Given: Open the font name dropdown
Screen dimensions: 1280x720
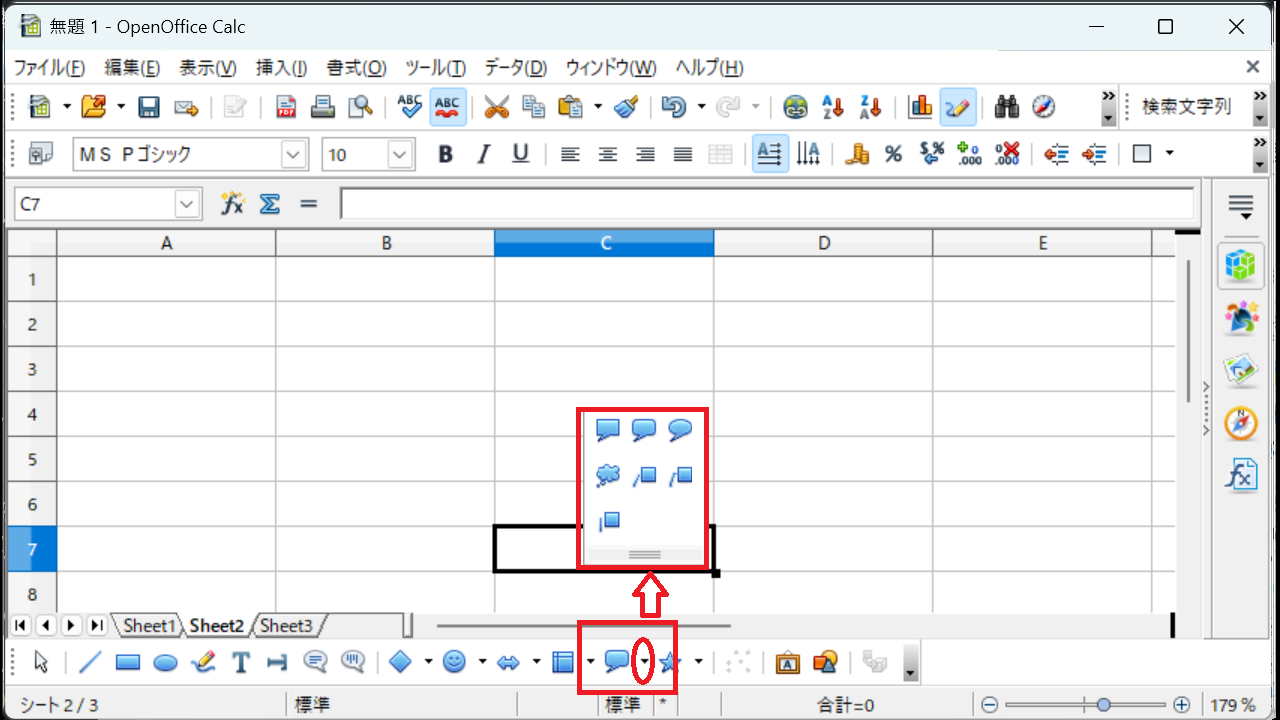Looking at the screenshot, I should click(x=294, y=155).
